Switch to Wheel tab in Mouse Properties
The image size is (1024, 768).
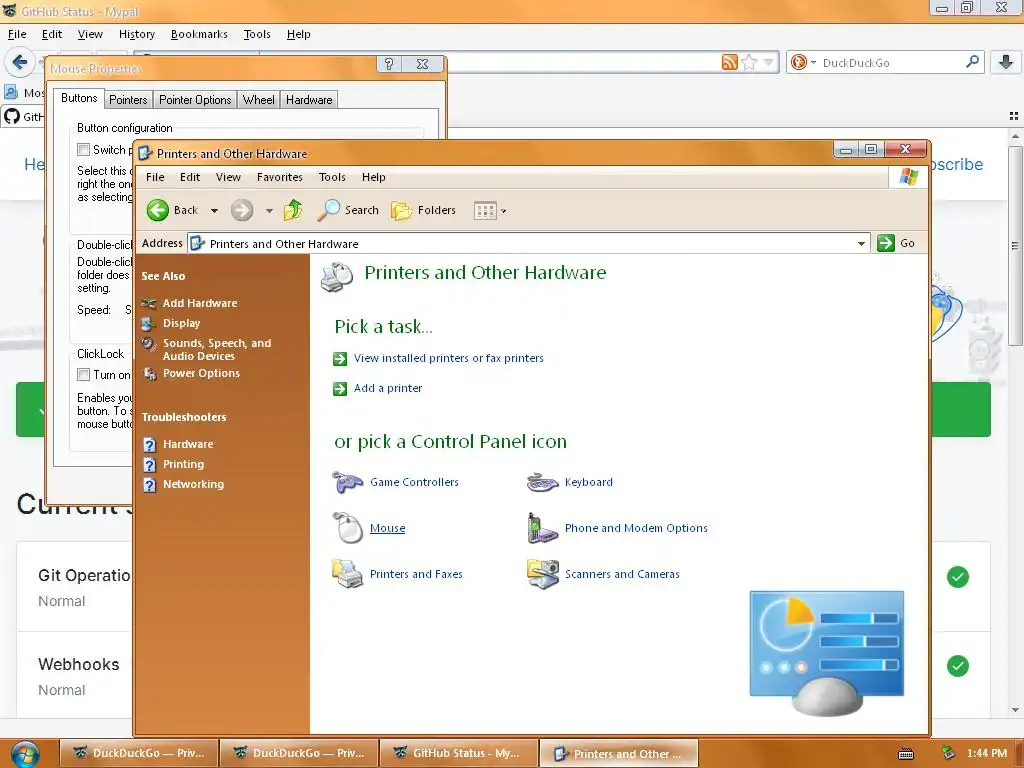(258, 100)
